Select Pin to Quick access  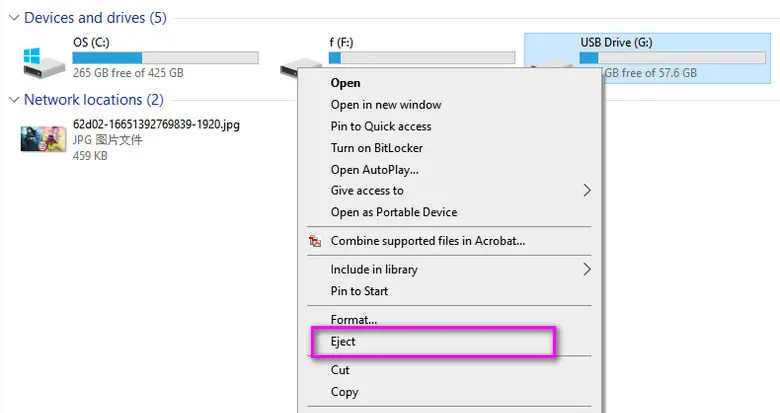[x=381, y=126]
